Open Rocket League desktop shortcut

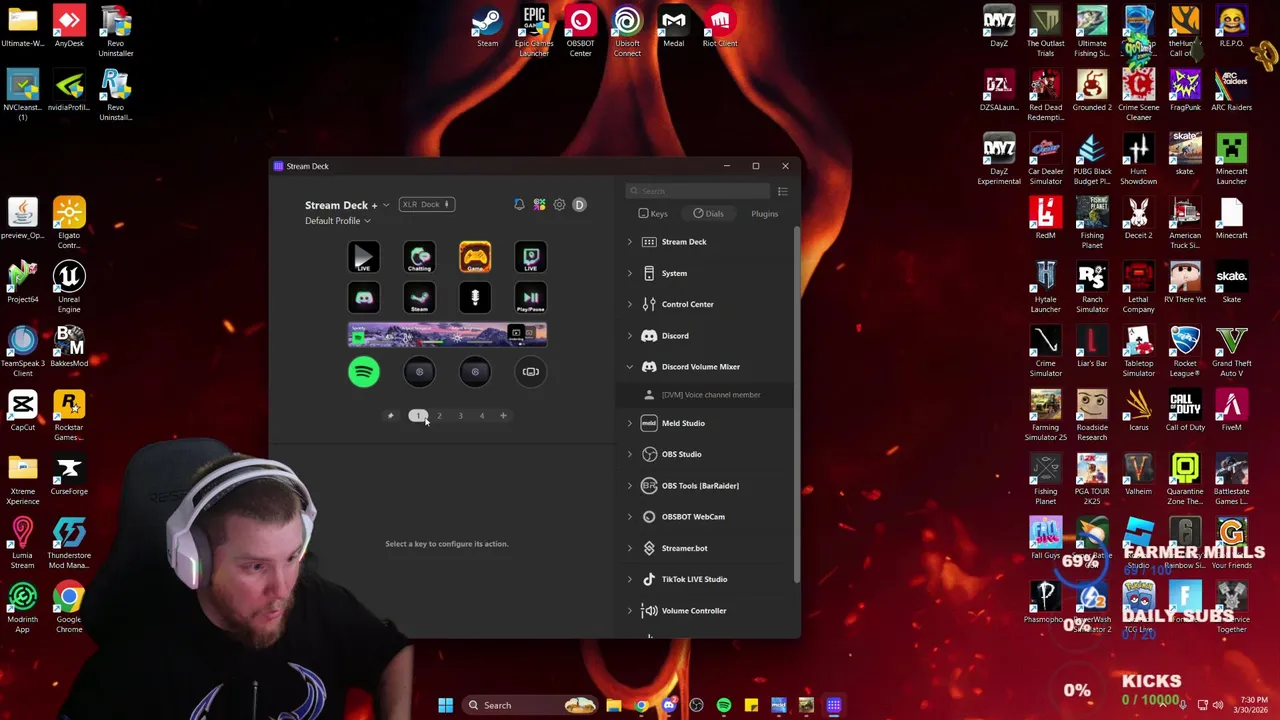click(x=1185, y=351)
